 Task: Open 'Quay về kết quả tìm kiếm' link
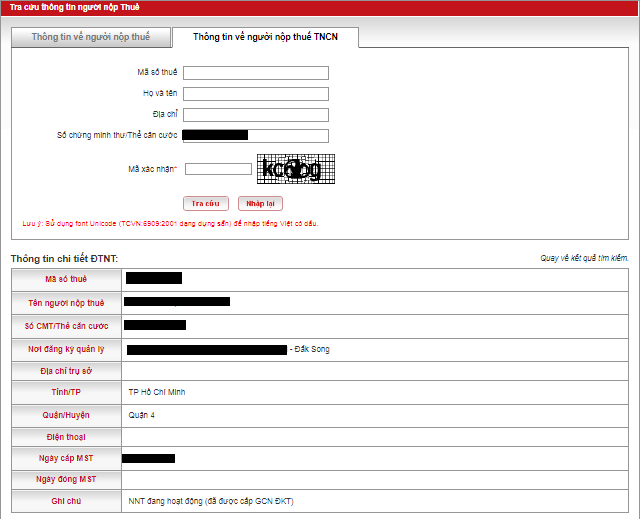tap(584, 258)
